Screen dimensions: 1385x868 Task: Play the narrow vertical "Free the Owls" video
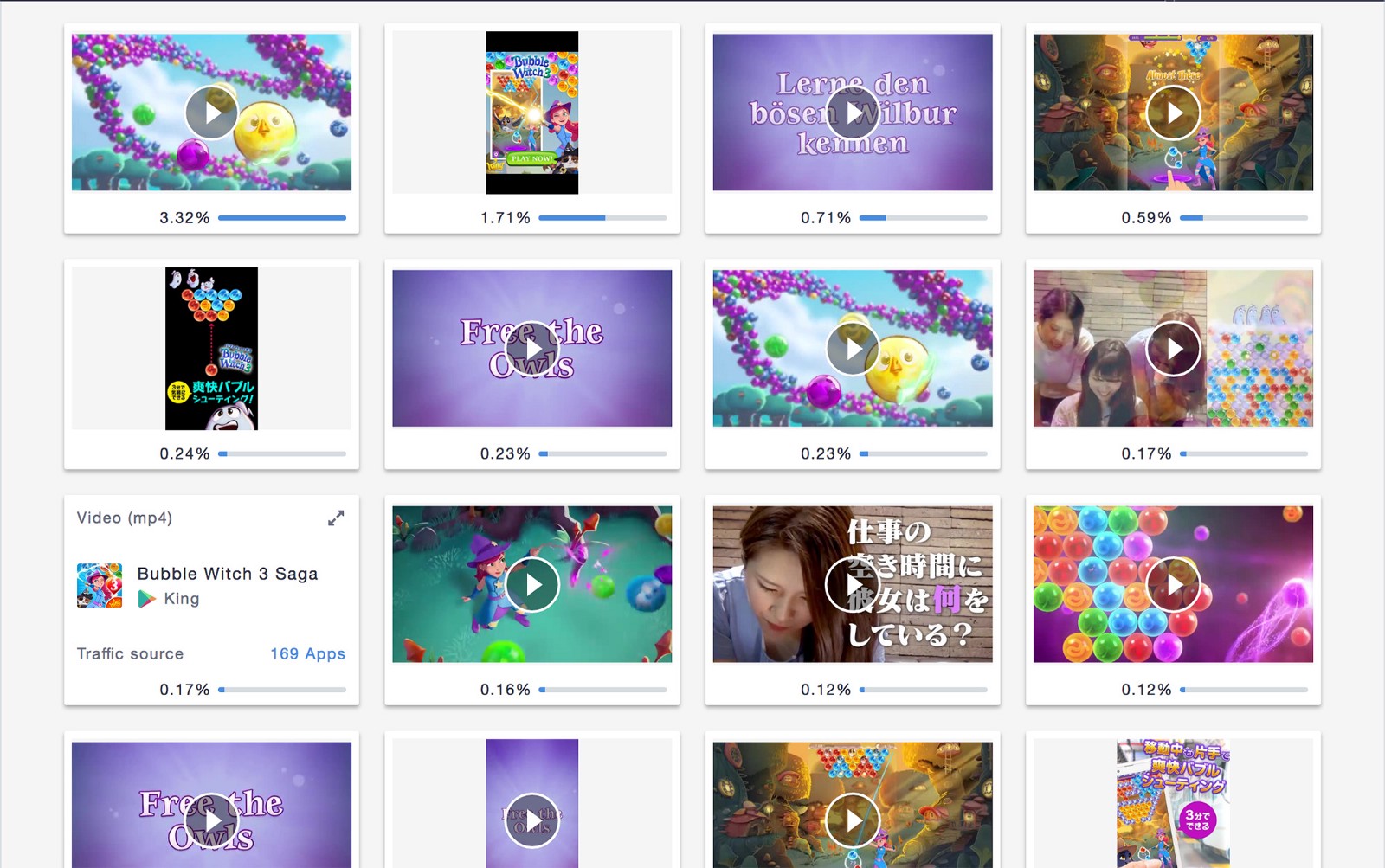coord(532,820)
